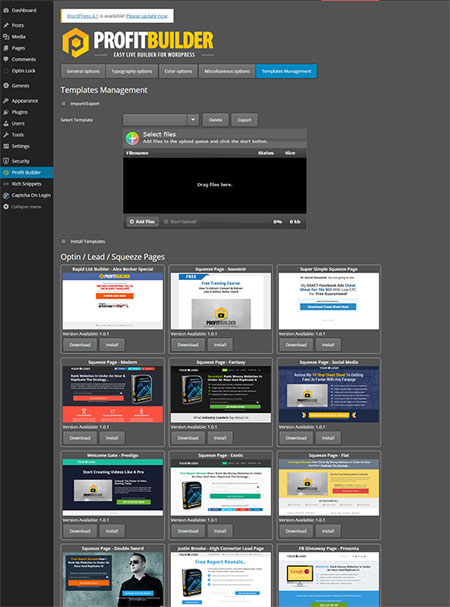Viewport: 450px width, 607px height.
Task: Switch to the Color options tab
Action: point(178,71)
